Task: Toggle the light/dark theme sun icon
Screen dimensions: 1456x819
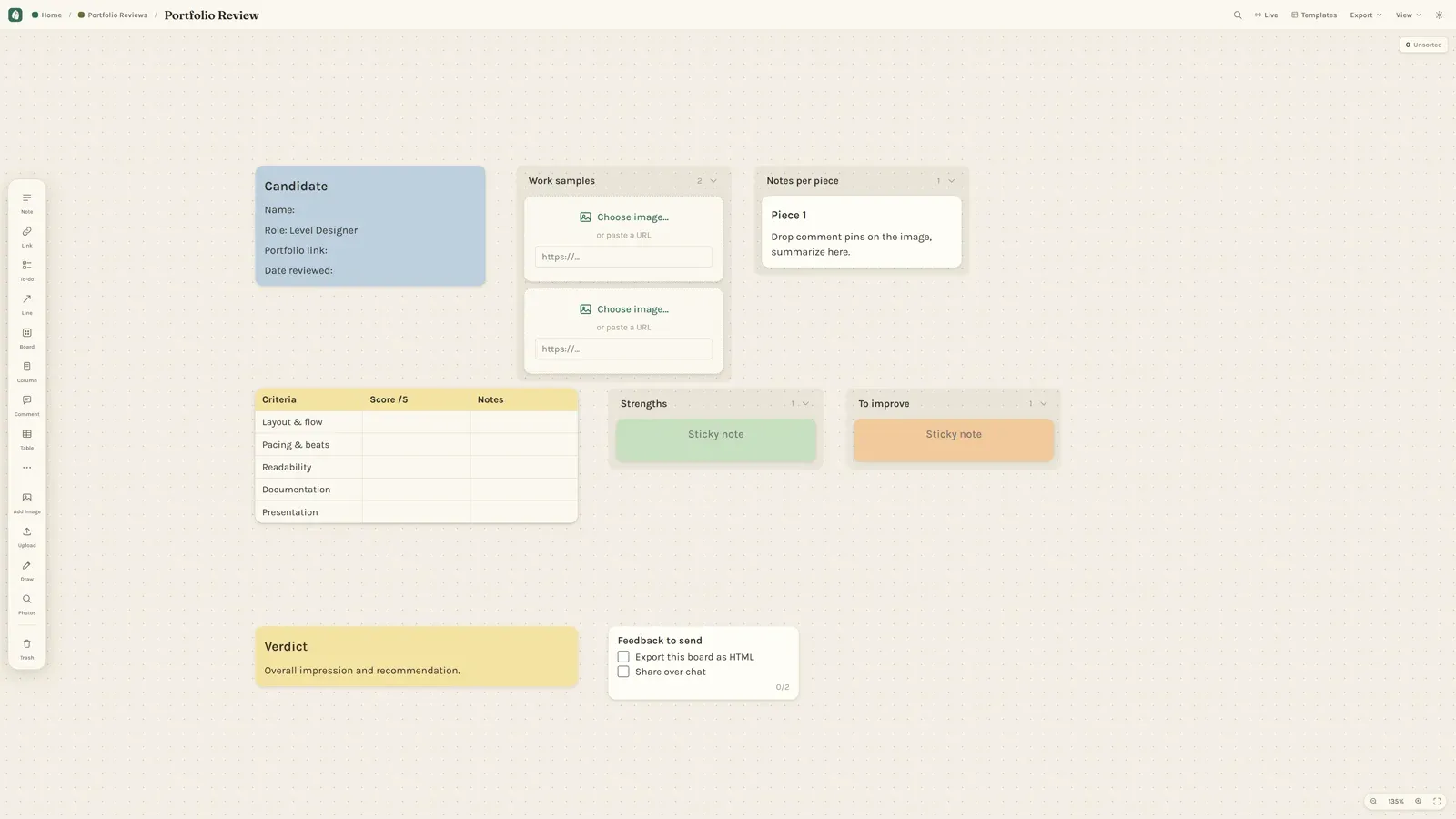Action: [1439, 15]
